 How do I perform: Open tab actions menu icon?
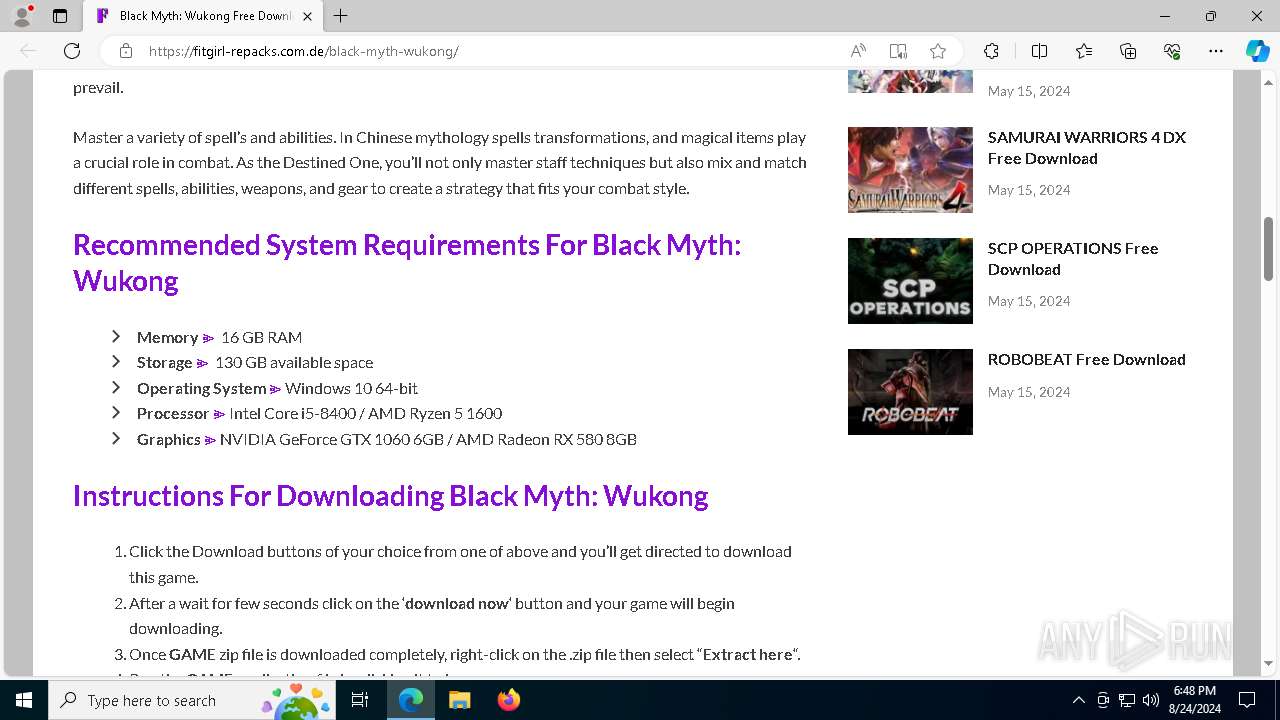pyautogui.click(x=60, y=16)
